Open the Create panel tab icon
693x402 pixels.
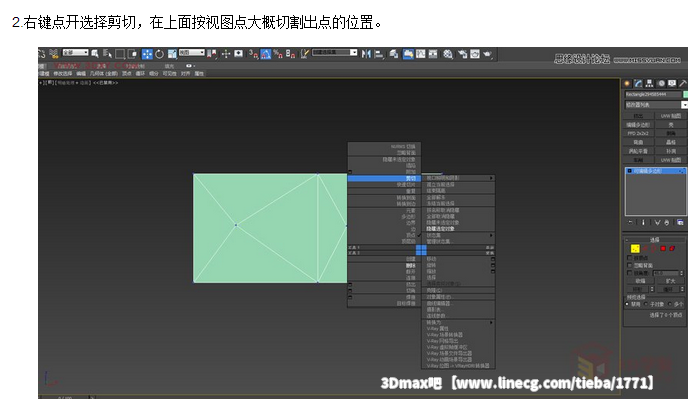point(627,83)
